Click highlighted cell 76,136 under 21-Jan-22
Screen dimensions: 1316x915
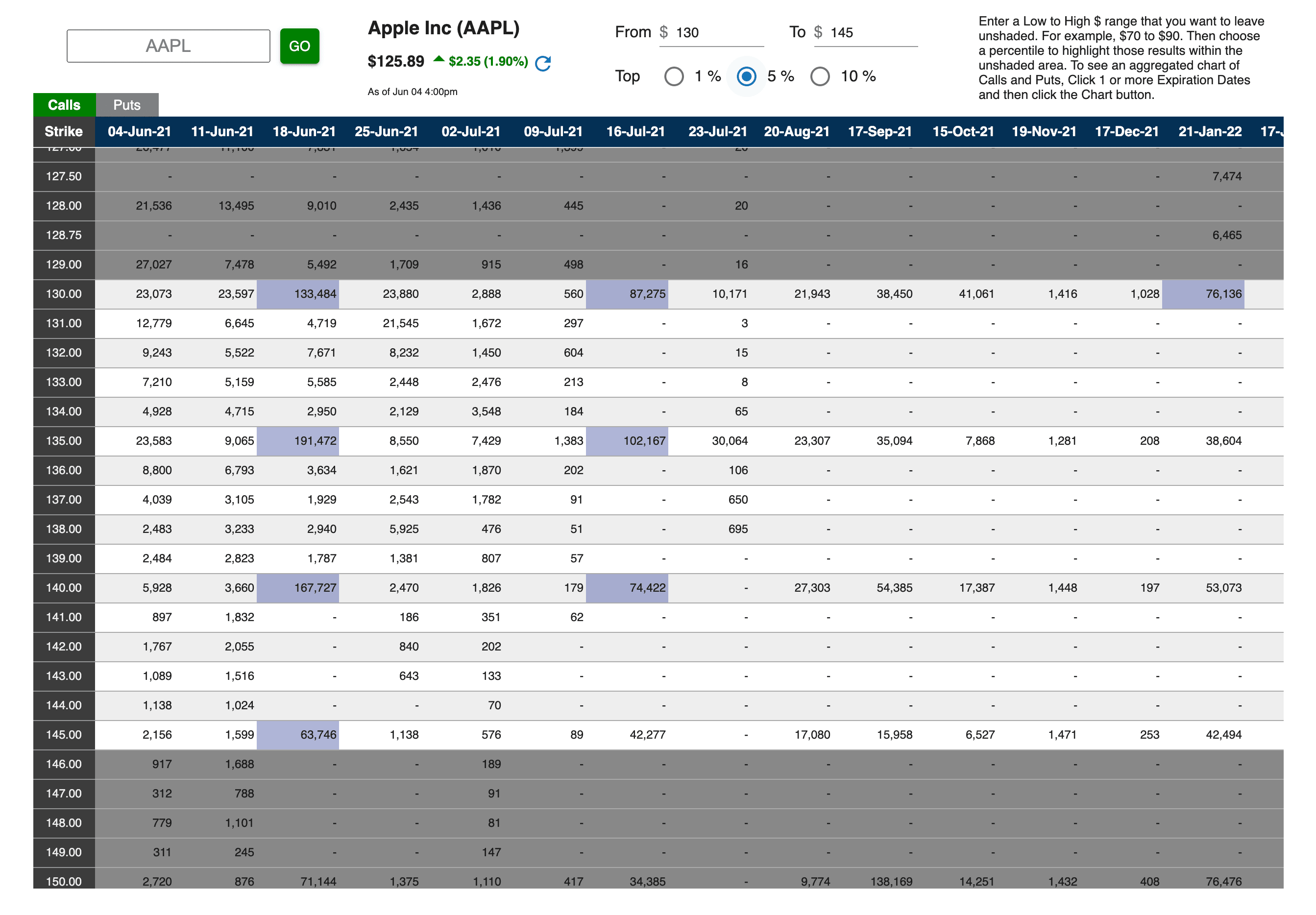[1203, 294]
